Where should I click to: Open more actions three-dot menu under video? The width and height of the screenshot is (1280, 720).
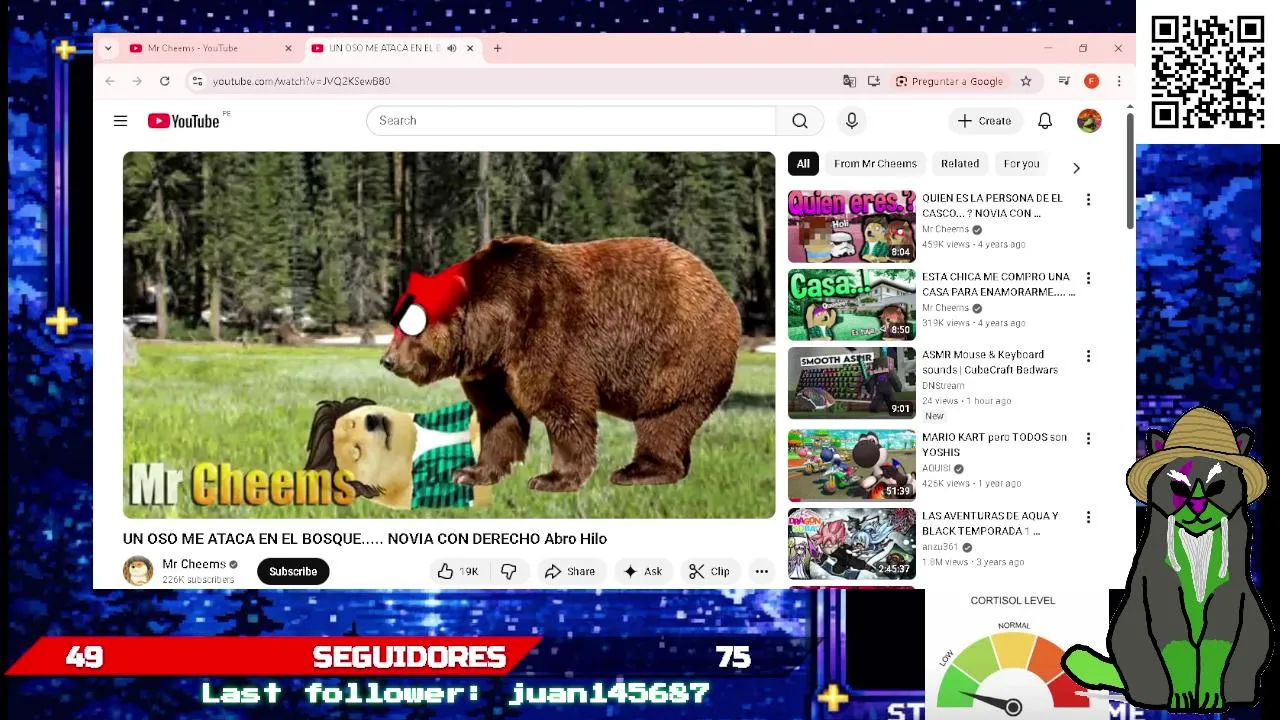(x=762, y=571)
